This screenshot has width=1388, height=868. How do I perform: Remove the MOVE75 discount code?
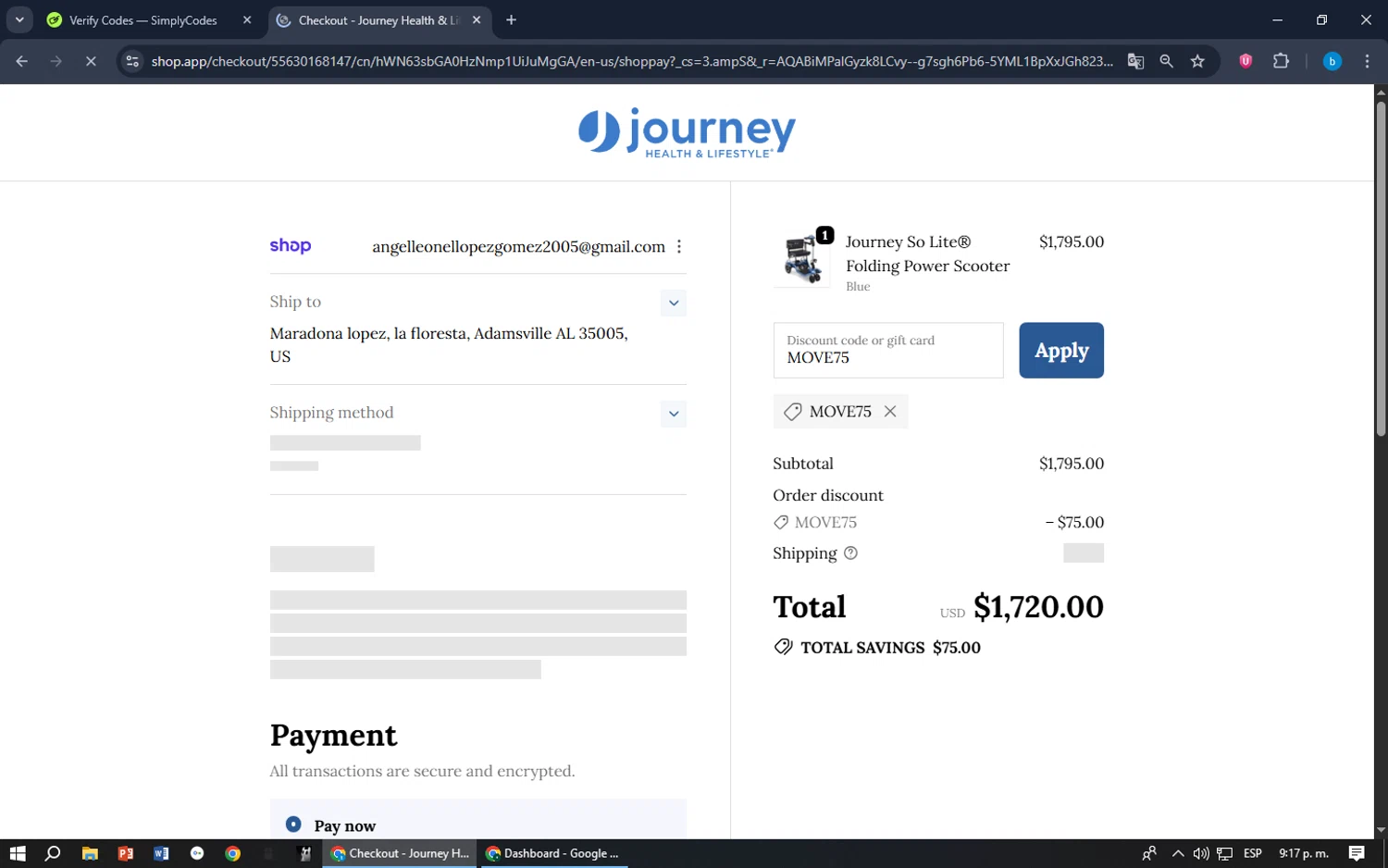890,412
